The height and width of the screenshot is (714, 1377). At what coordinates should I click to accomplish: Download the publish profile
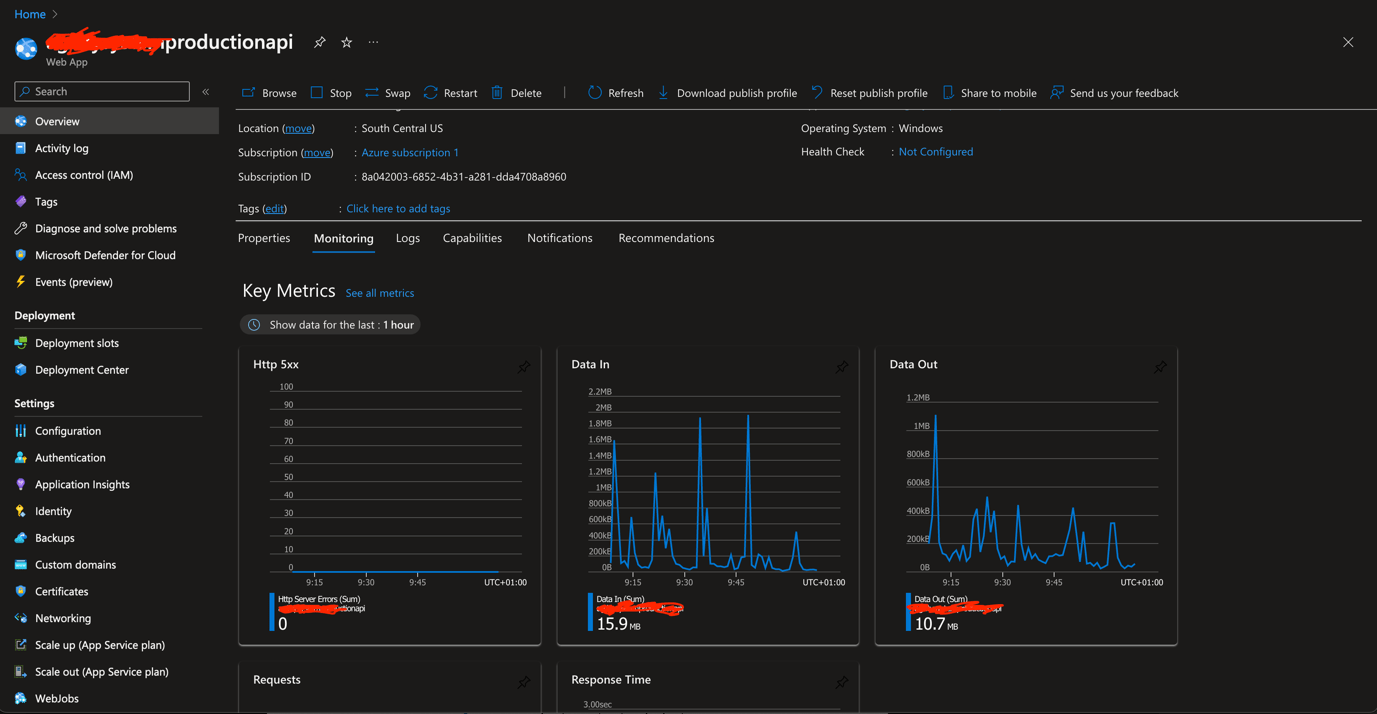(727, 93)
